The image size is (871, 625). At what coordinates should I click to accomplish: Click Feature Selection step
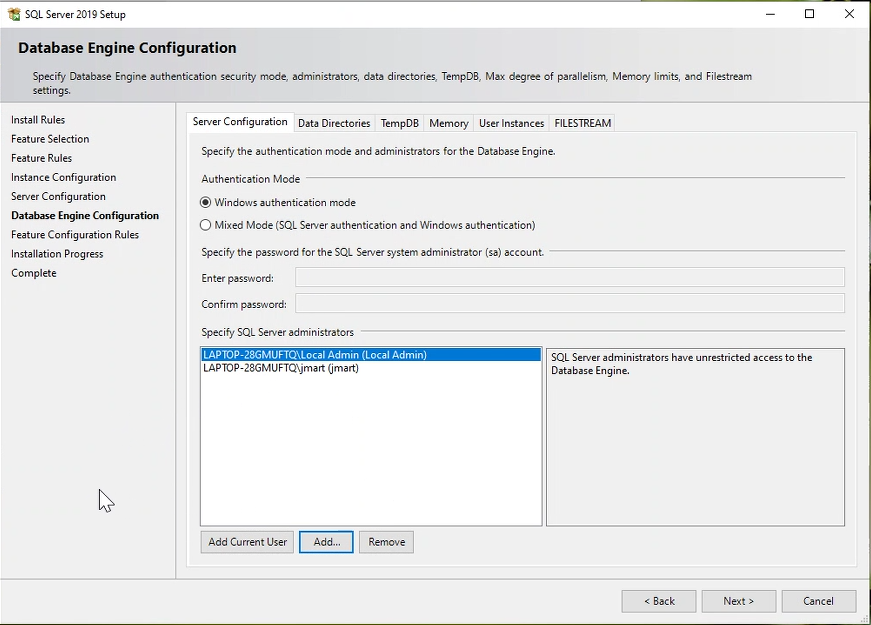[x=50, y=139]
